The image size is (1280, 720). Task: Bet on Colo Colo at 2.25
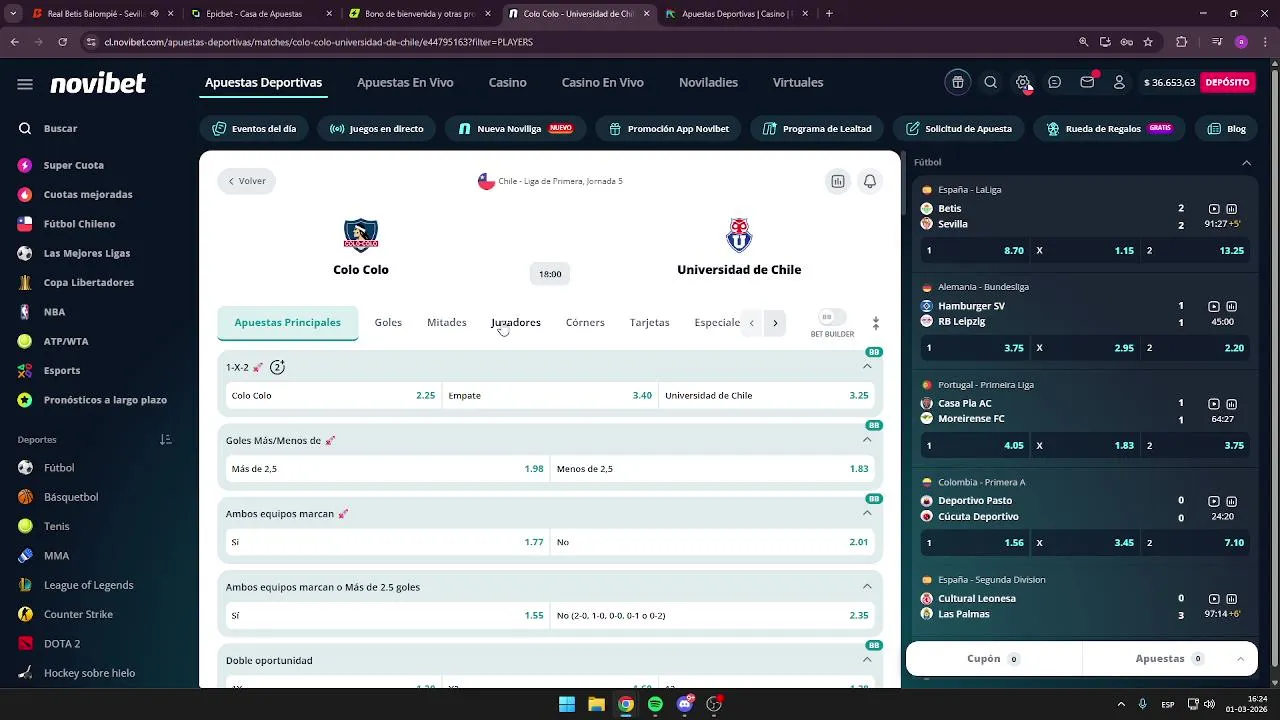tap(333, 396)
